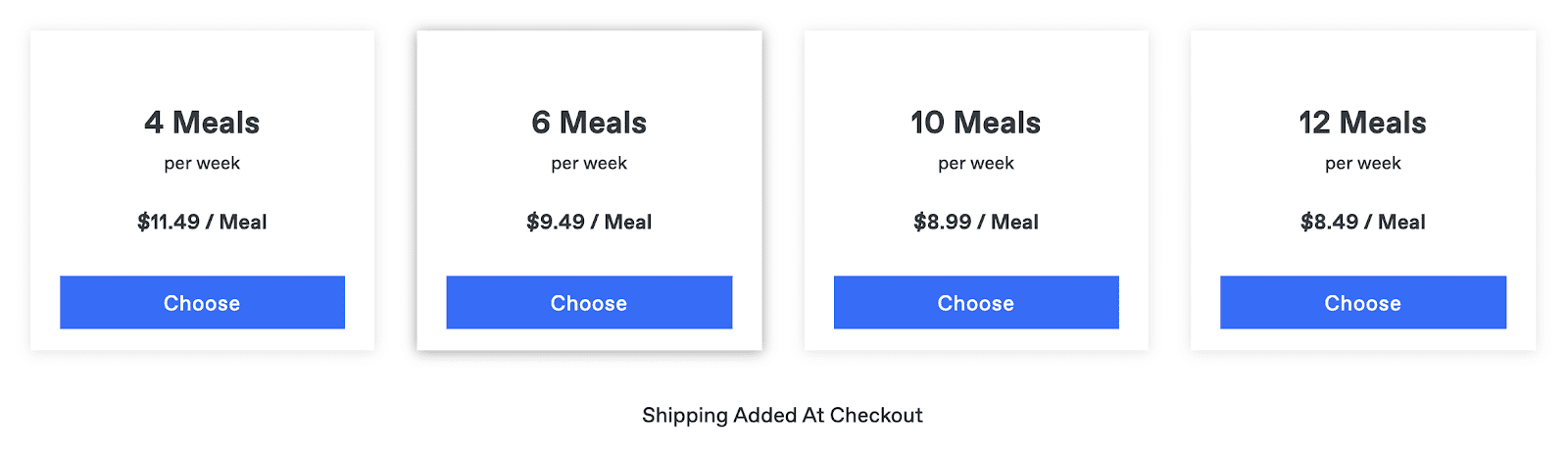Choose the 10 Meals per week plan
The height and width of the screenshot is (457, 1568).
(976, 302)
